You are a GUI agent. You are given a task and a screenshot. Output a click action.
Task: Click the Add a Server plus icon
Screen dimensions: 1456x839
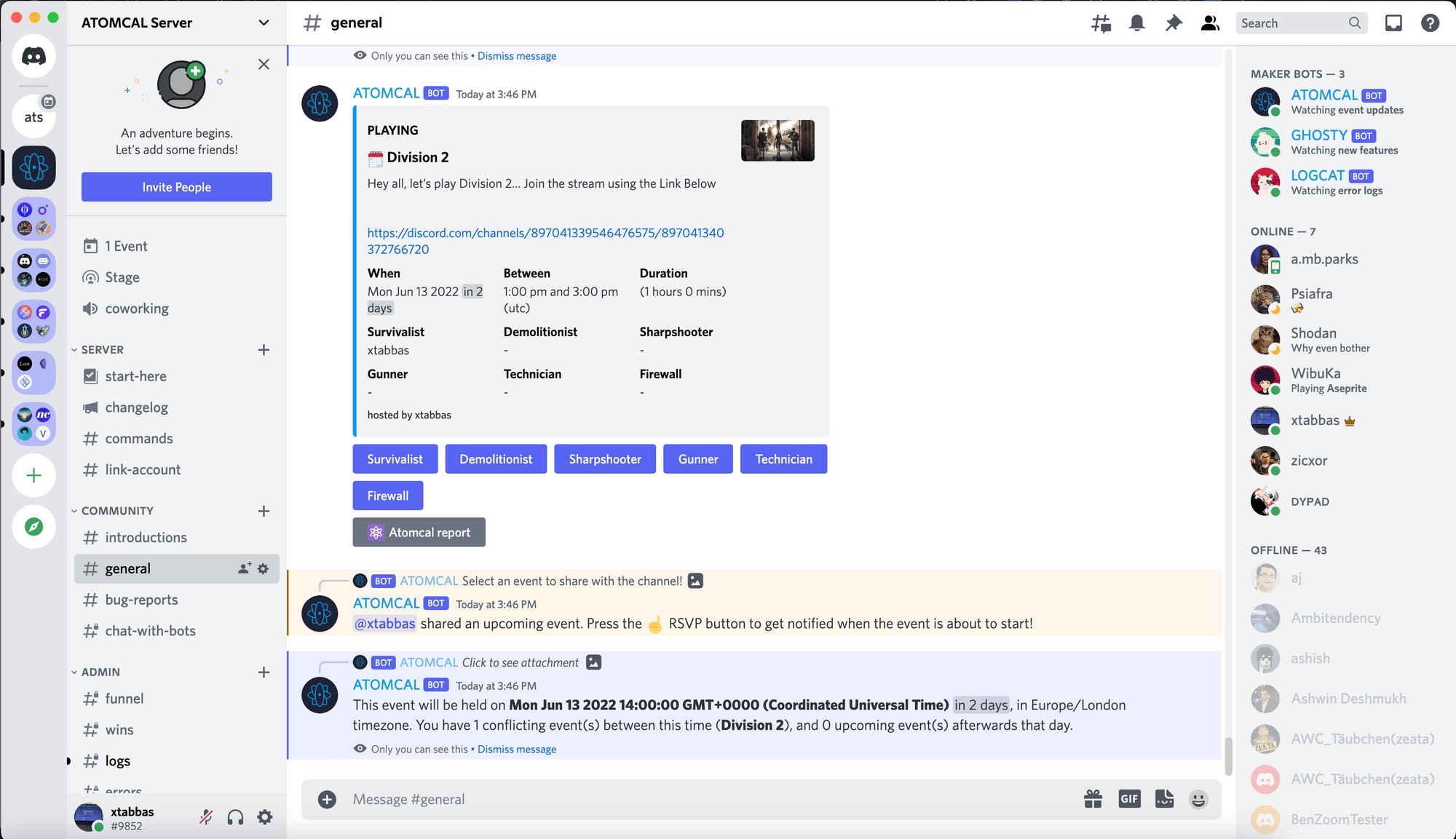click(33, 476)
